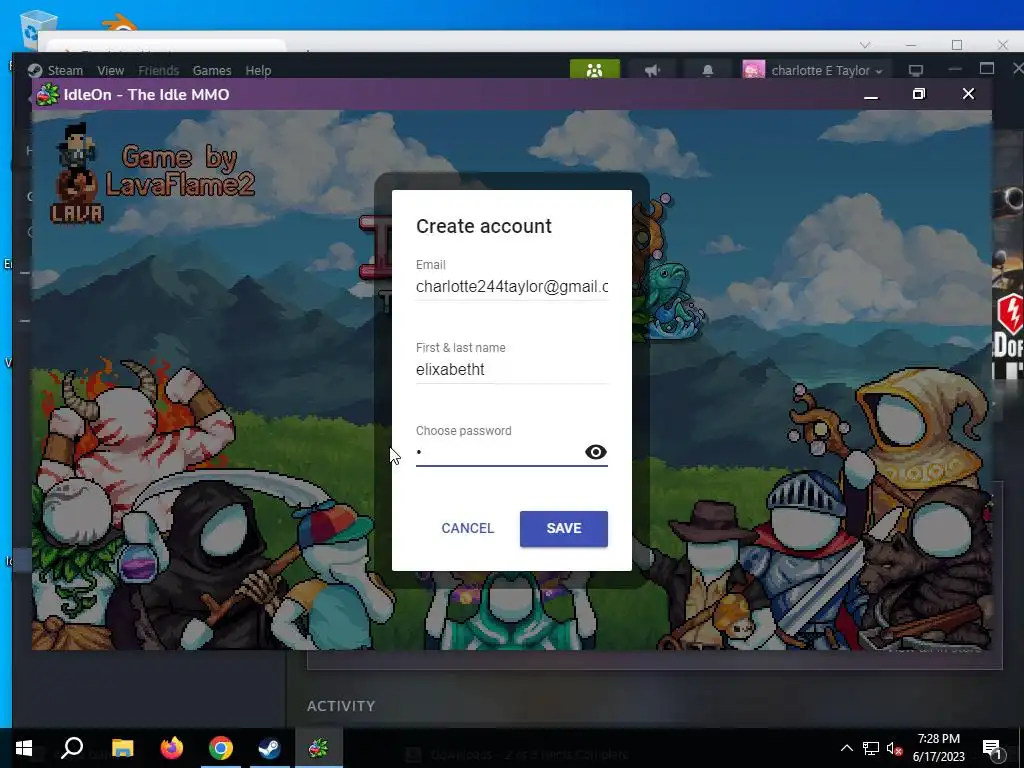Switch to Steam taskbar icon

point(269,748)
